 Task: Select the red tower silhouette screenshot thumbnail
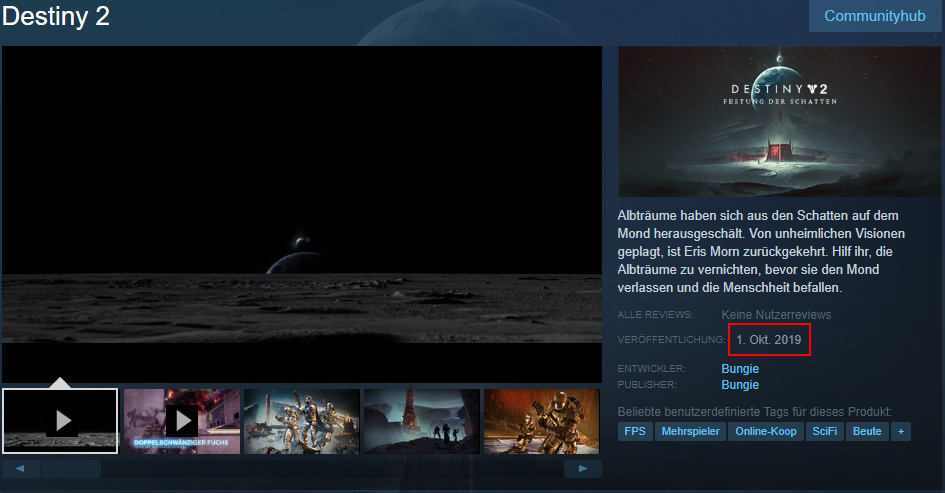click(x=422, y=421)
